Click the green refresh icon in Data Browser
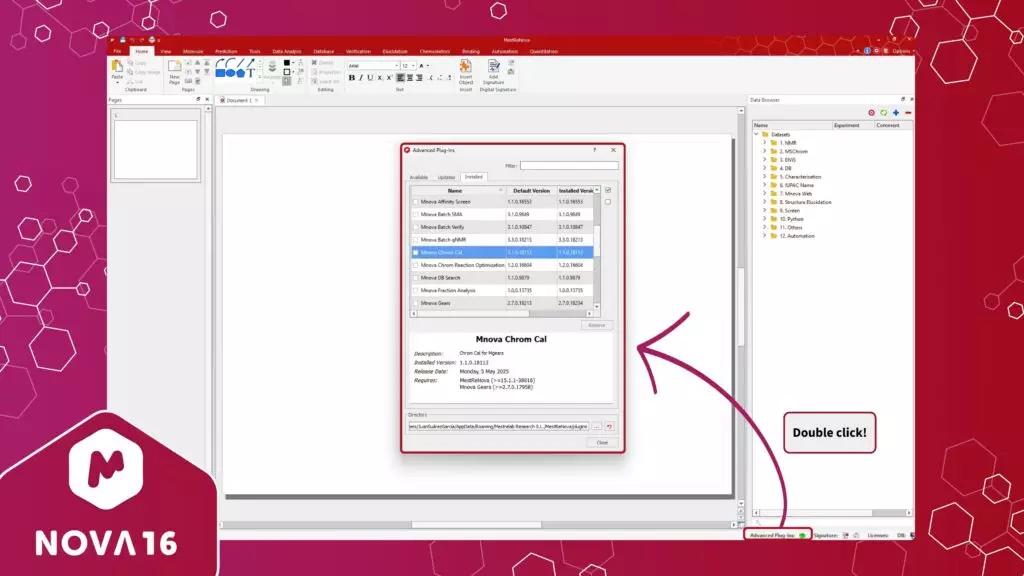Viewport: 1024px width, 576px height. 883,113
